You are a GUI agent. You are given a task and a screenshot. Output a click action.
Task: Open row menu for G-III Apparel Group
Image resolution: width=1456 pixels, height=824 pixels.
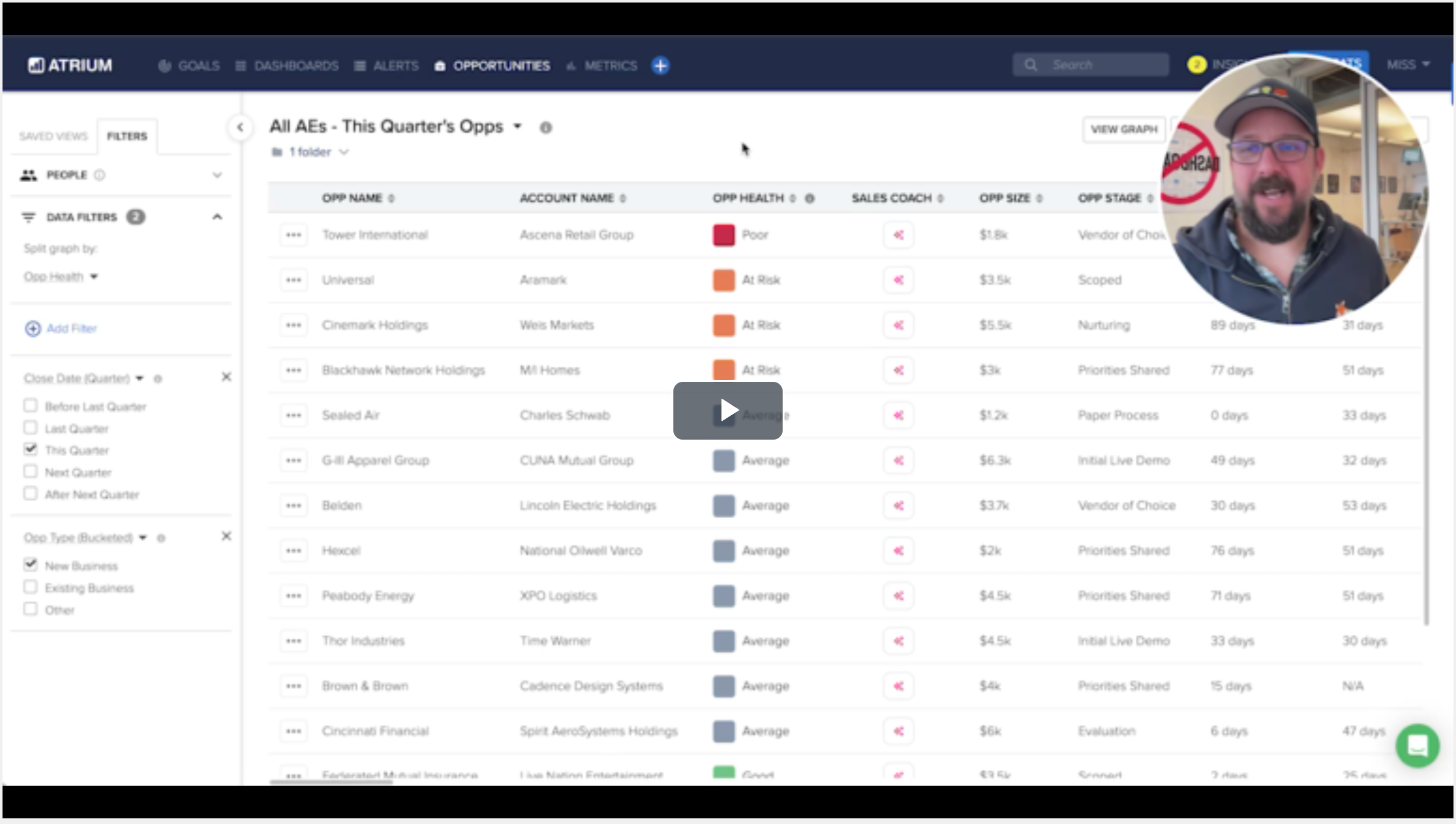293,461
